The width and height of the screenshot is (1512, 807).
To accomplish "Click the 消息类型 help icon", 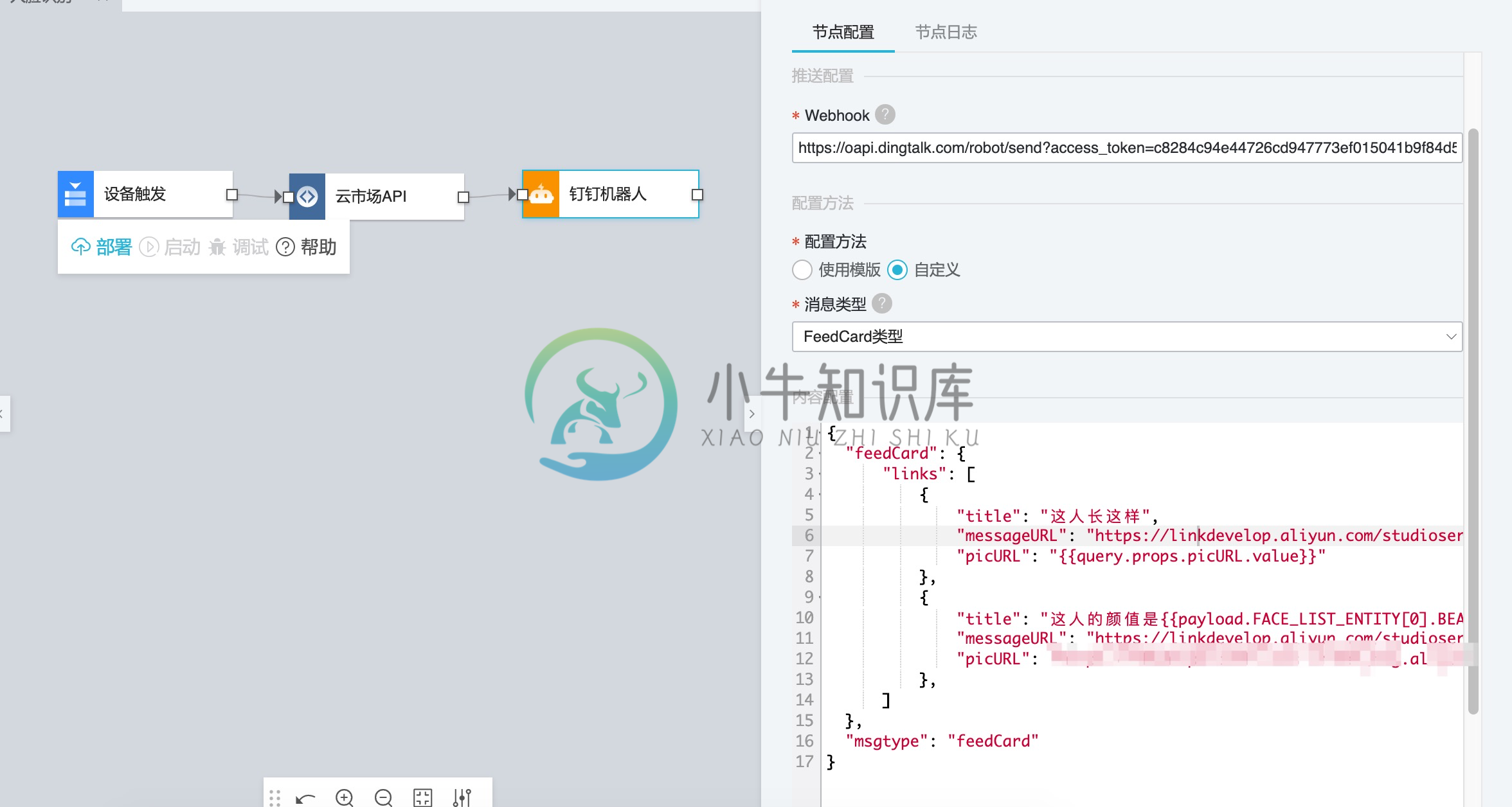I will [882, 303].
